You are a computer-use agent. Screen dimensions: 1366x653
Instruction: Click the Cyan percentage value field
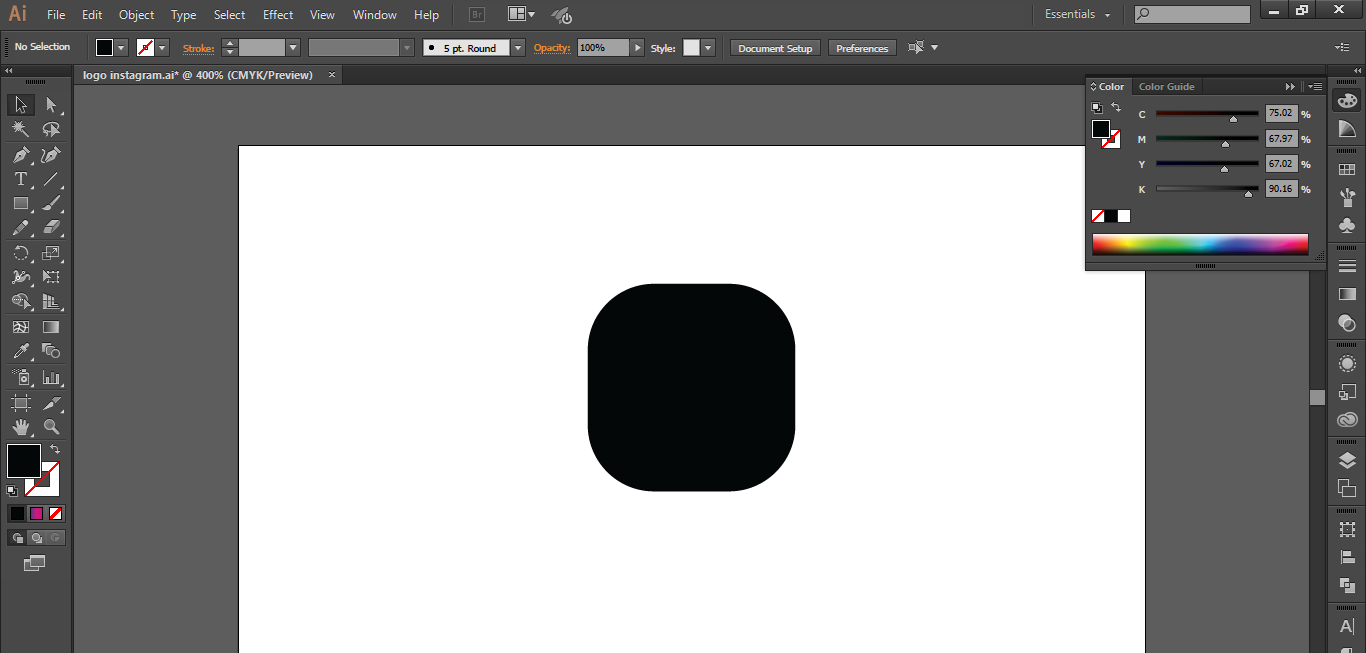click(1281, 114)
